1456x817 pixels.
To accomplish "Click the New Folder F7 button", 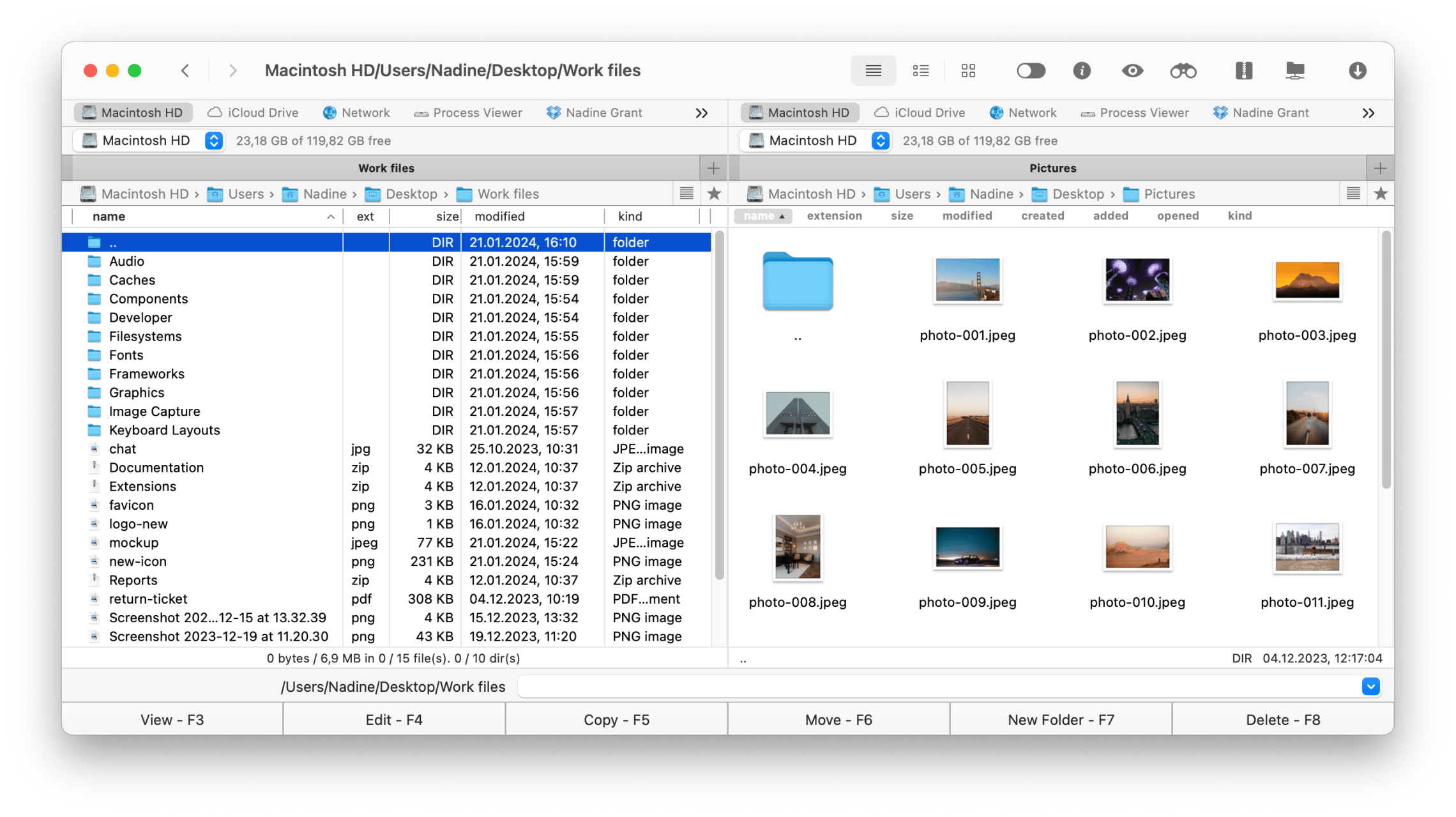I will [1060, 719].
